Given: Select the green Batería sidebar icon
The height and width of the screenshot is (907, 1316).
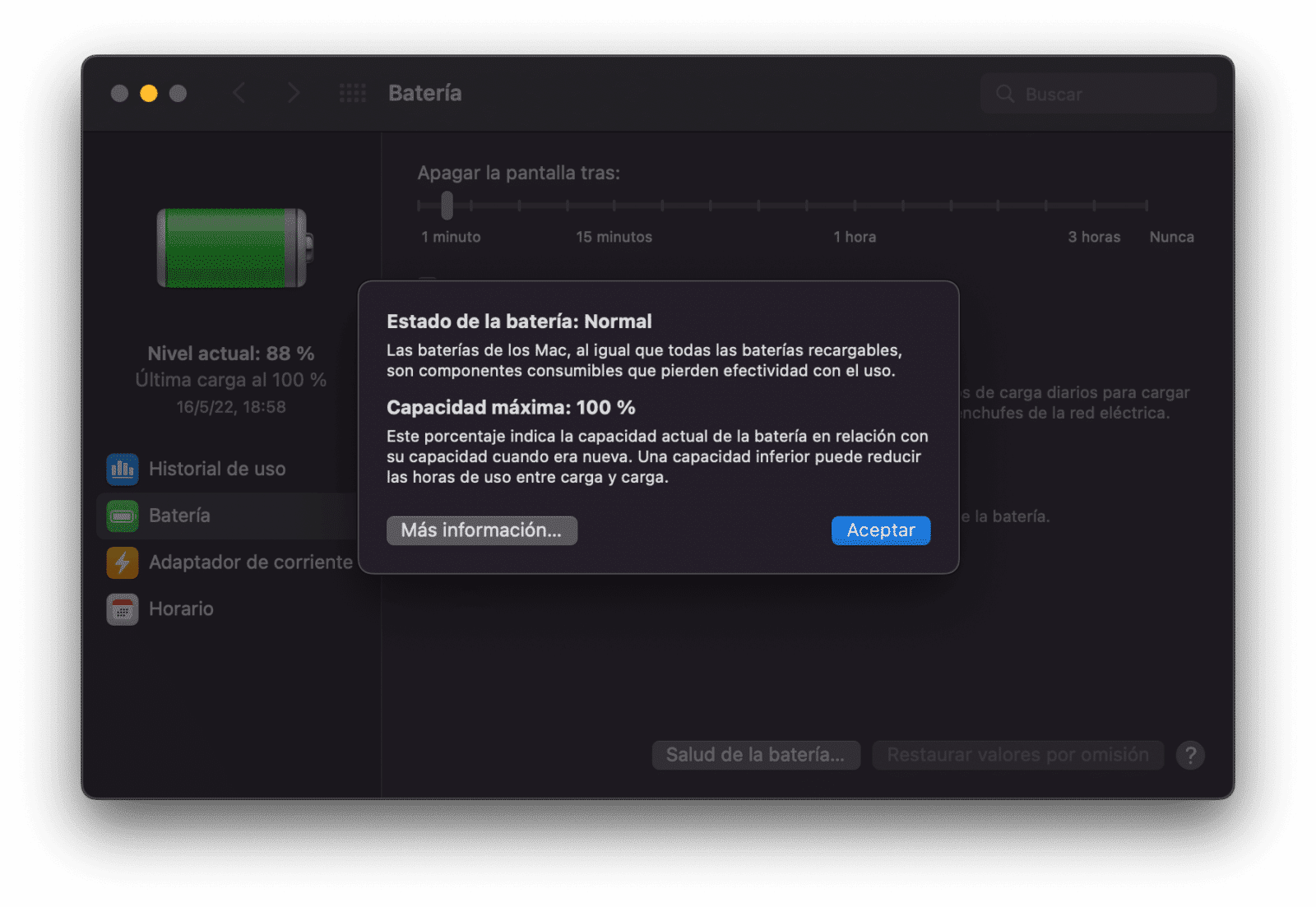Looking at the screenshot, I should click(x=122, y=516).
